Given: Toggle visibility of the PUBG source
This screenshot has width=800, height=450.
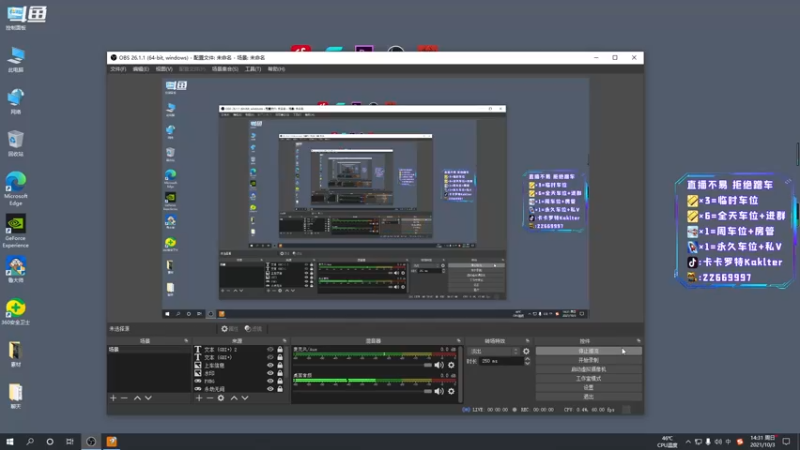Looking at the screenshot, I should click(270, 381).
